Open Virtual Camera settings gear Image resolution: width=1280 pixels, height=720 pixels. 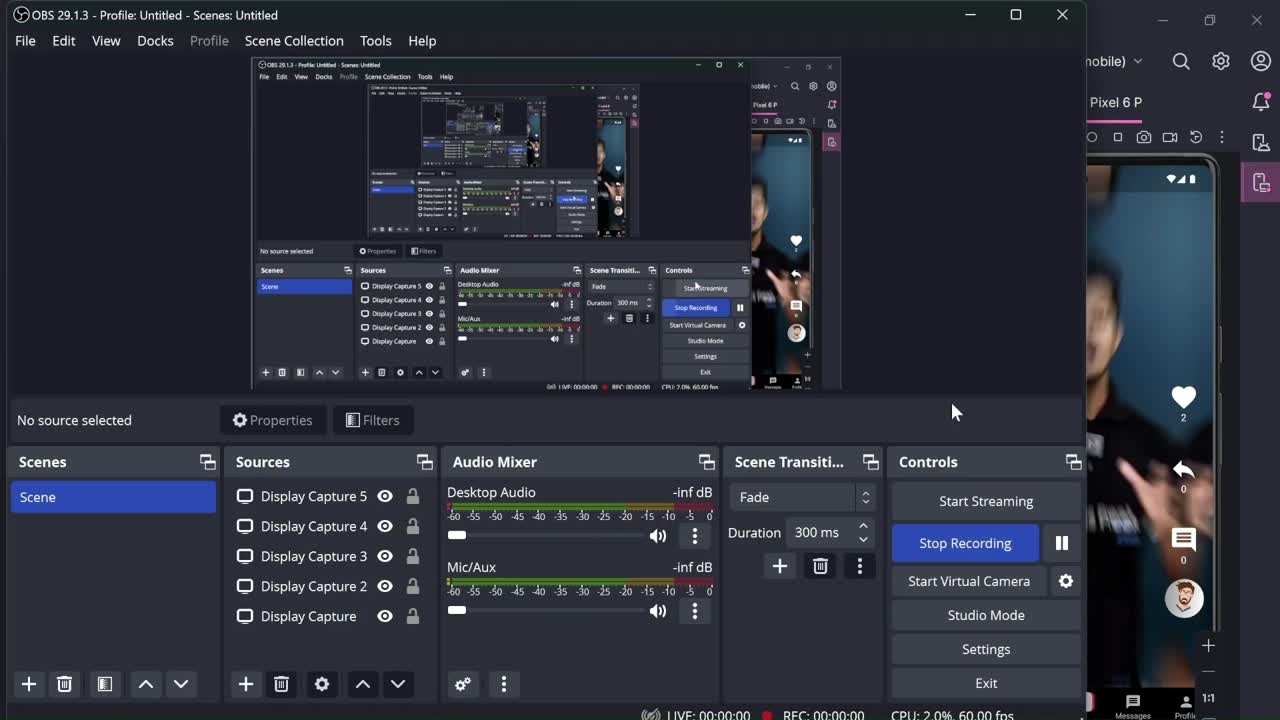pos(1066,581)
